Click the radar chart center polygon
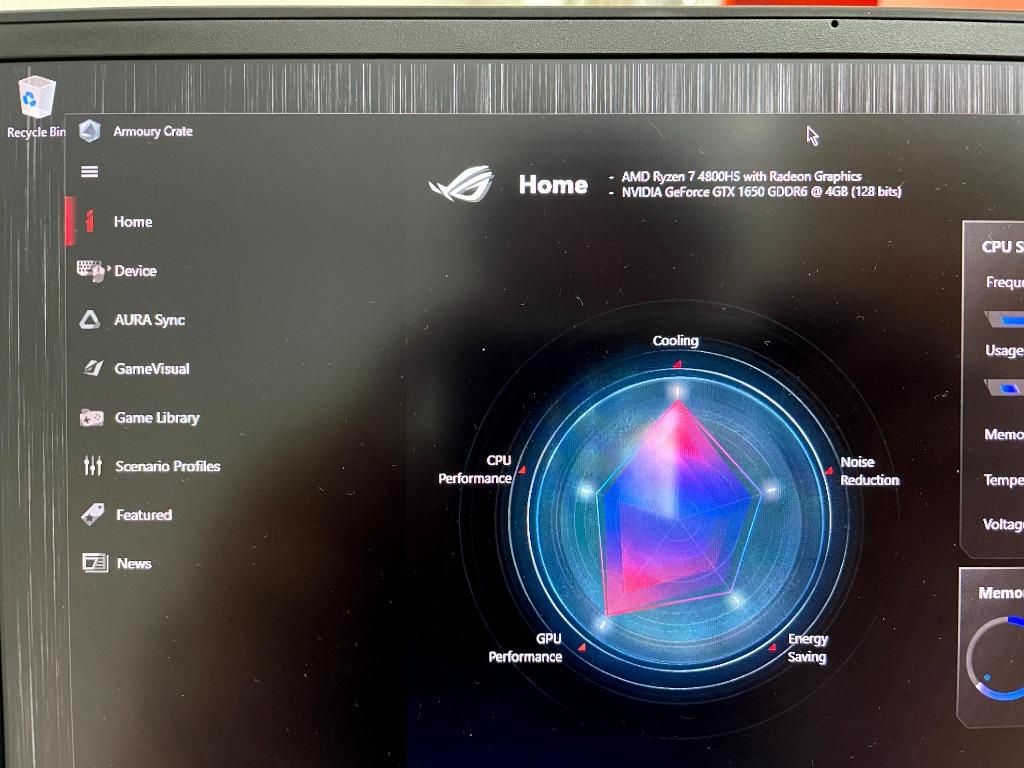Screen dimensions: 1024x768 coord(679,509)
